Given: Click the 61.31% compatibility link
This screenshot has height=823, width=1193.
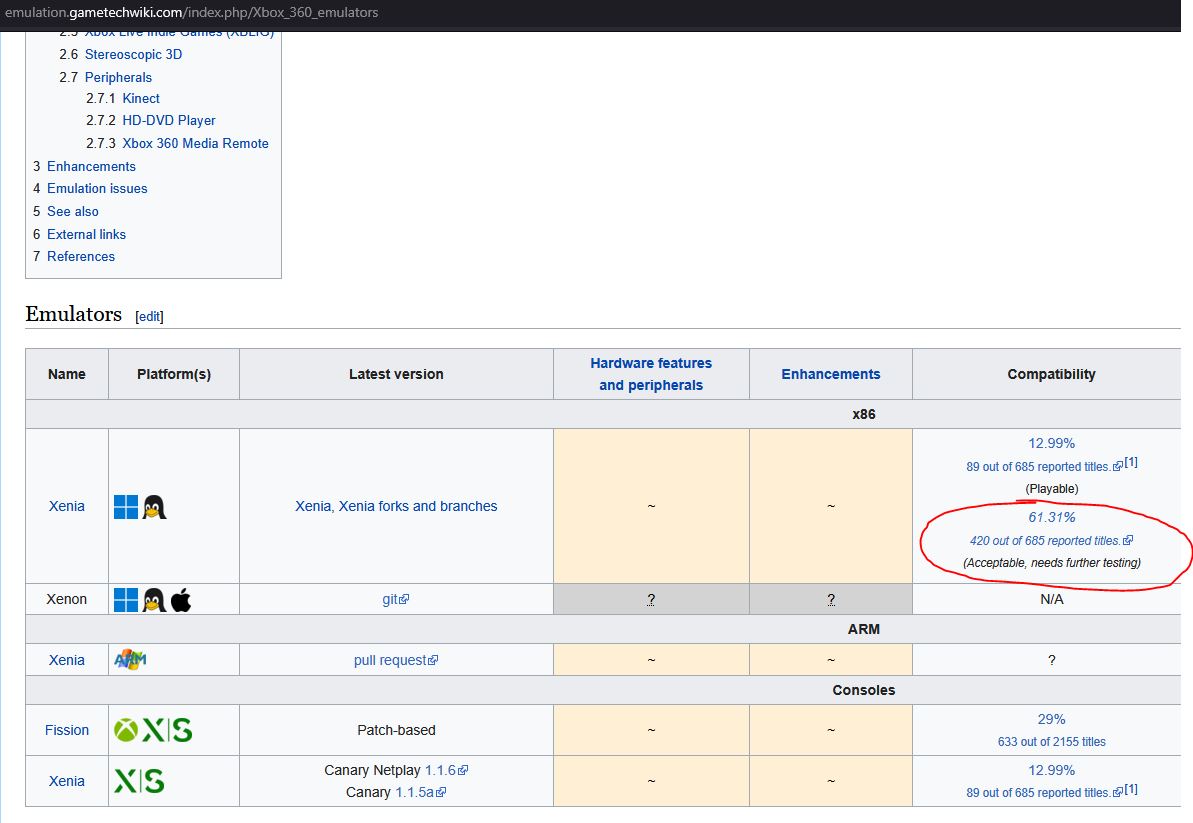Looking at the screenshot, I should pos(1051,517).
